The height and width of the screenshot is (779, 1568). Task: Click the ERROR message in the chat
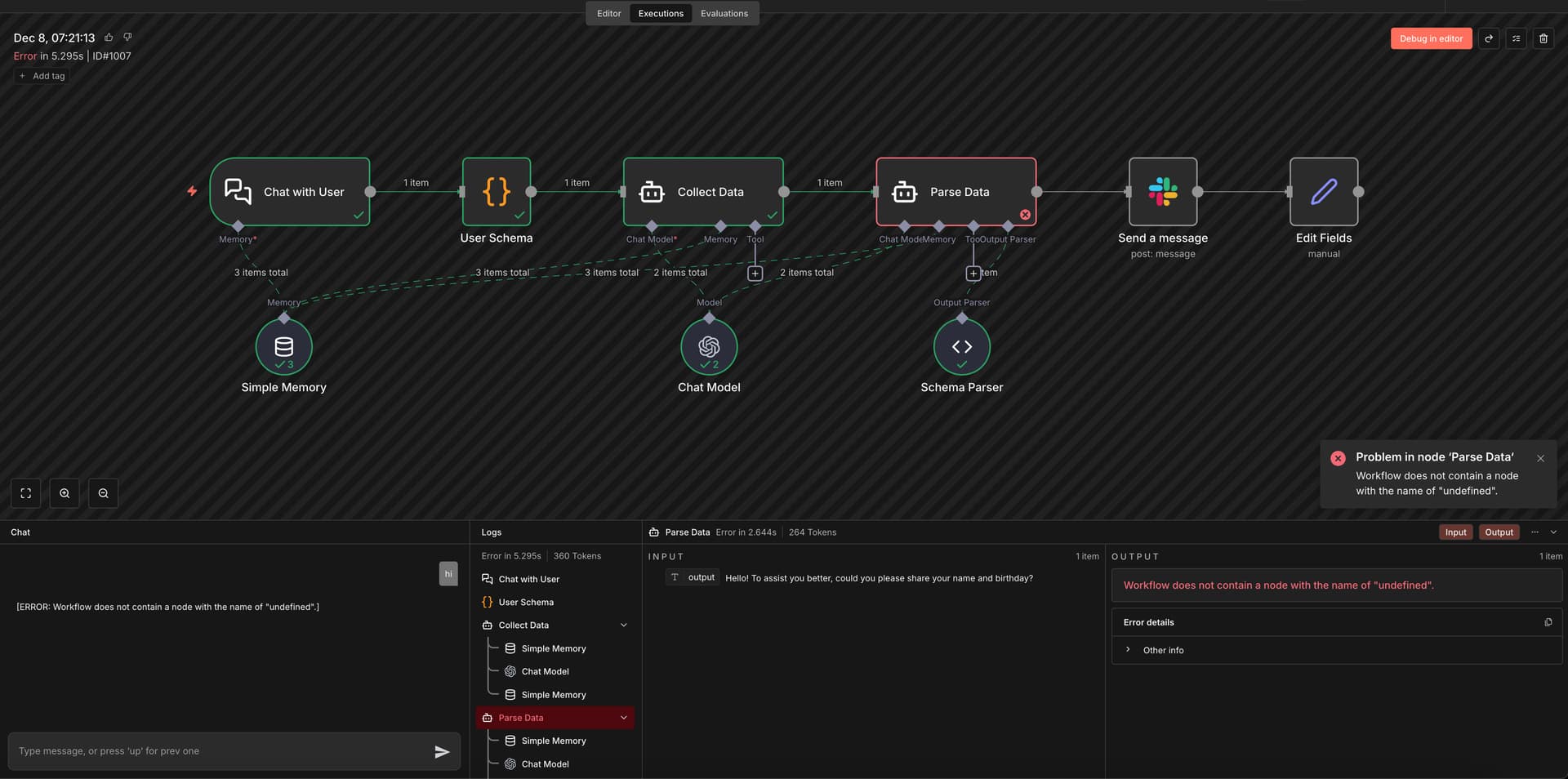[168, 607]
